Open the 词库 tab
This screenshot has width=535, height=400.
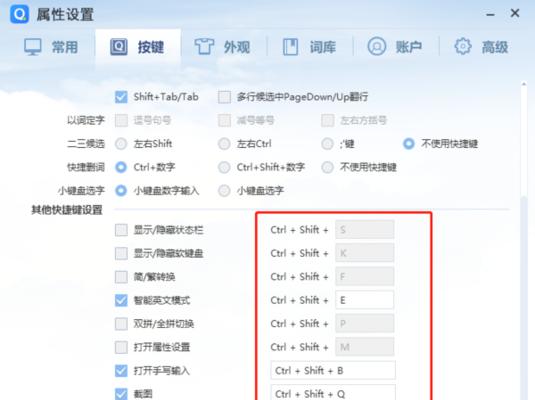pos(310,47)
